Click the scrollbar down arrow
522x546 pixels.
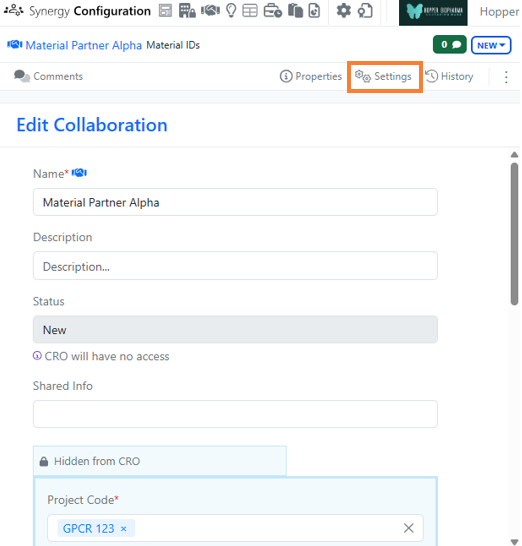click(514, 542)
